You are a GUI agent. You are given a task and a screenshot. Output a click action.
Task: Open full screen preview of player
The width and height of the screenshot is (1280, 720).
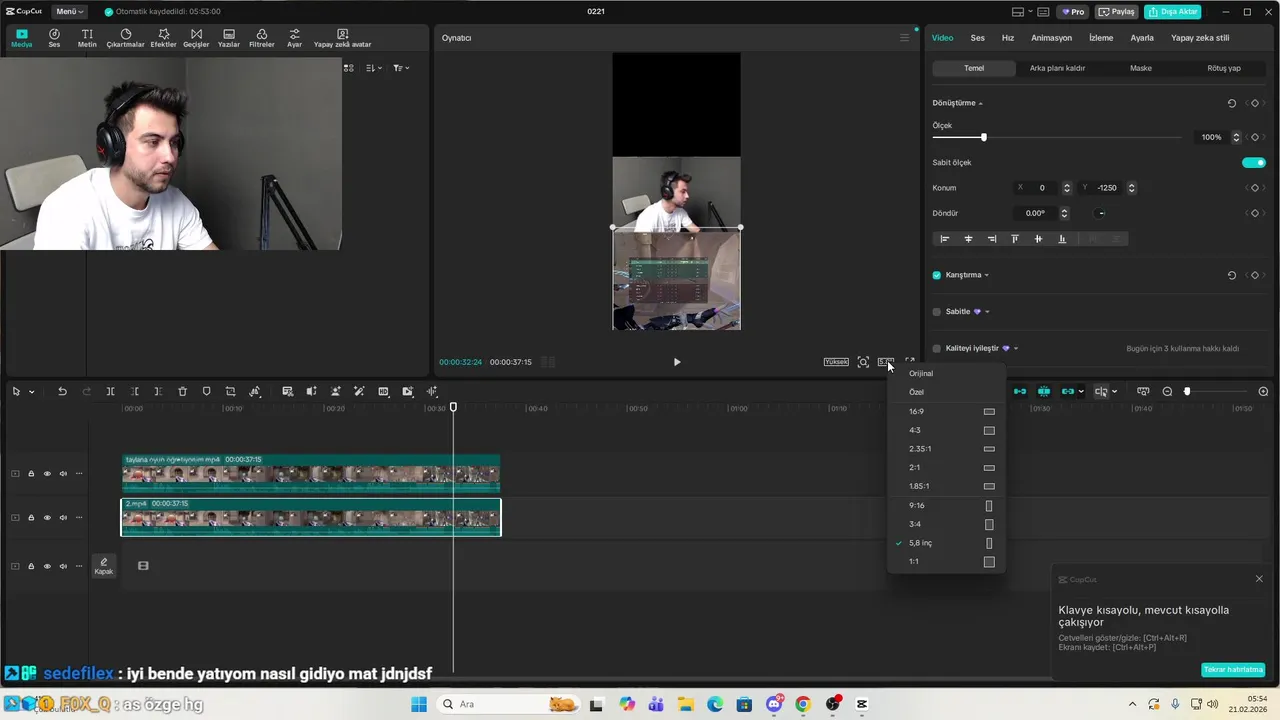(x=909, y=362)
